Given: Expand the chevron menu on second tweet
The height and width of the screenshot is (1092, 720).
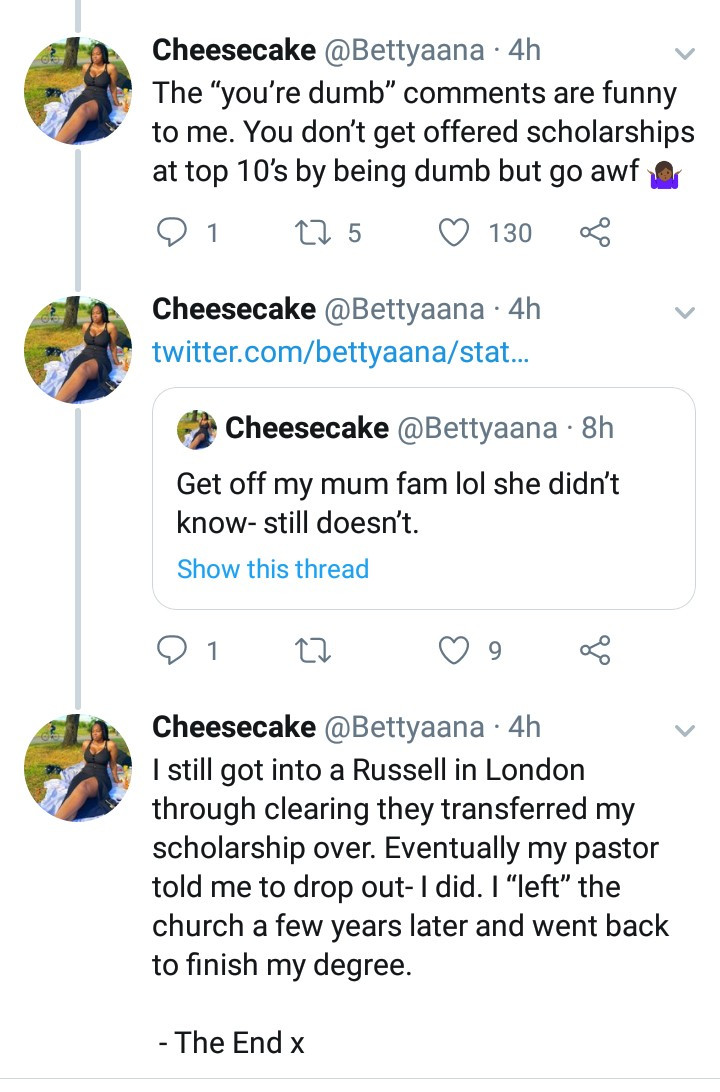Looking at the screenshot, I should [x=685, y=313].
